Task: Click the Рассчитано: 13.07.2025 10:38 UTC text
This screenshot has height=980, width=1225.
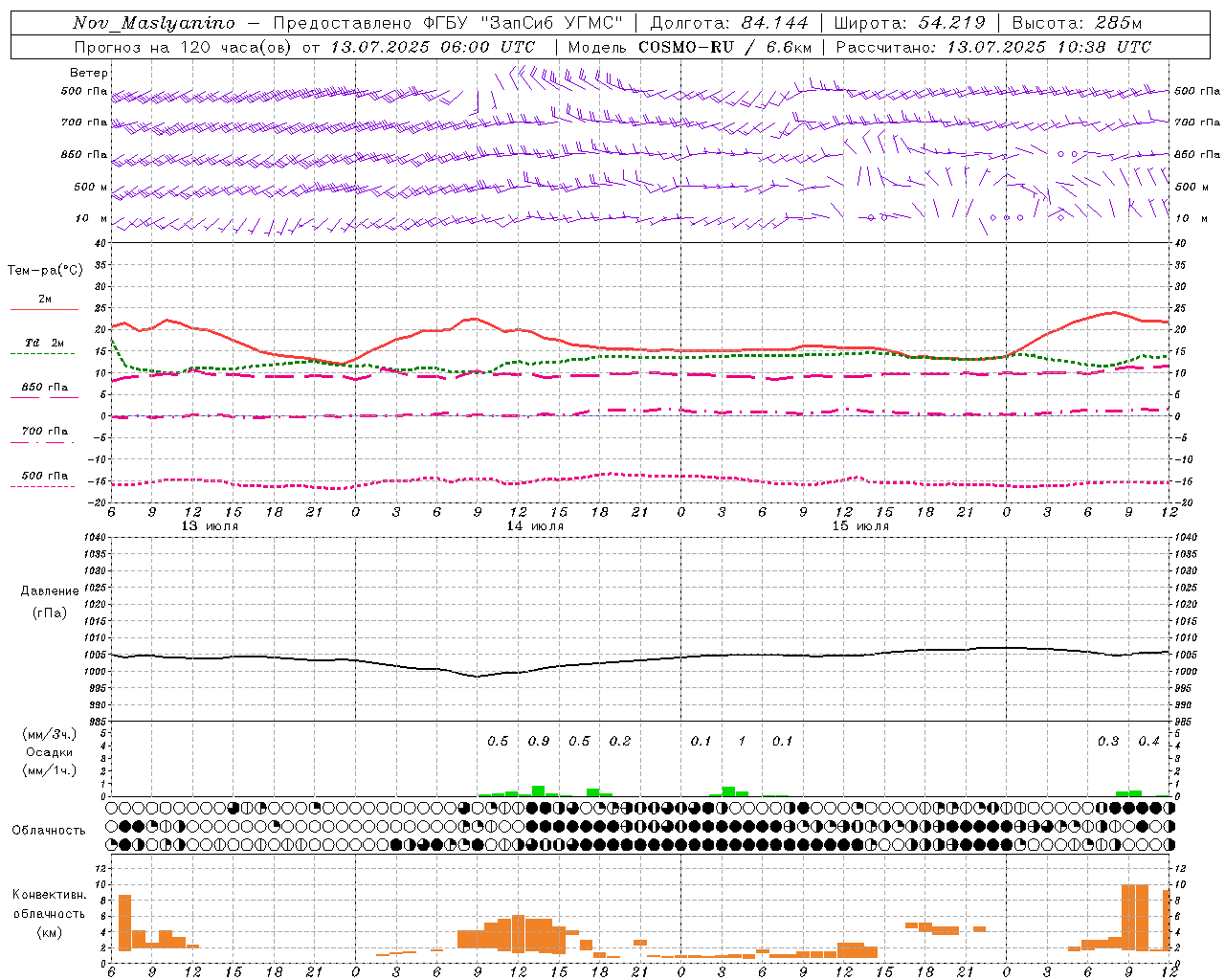Action: pyautogui.click(x=993, y=47)
